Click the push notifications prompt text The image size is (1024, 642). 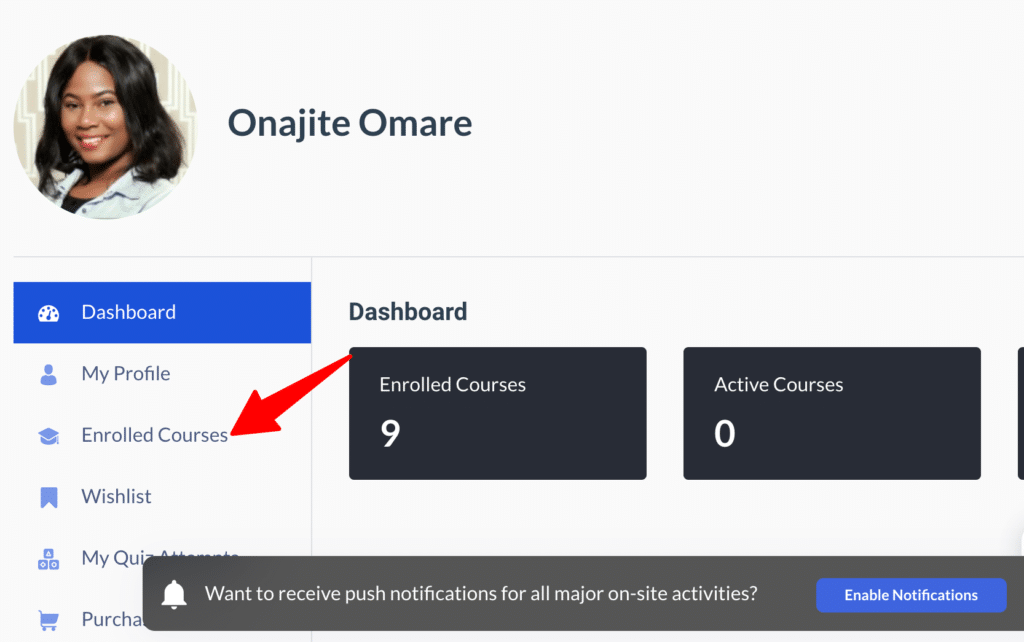click(x=481, y=594)
